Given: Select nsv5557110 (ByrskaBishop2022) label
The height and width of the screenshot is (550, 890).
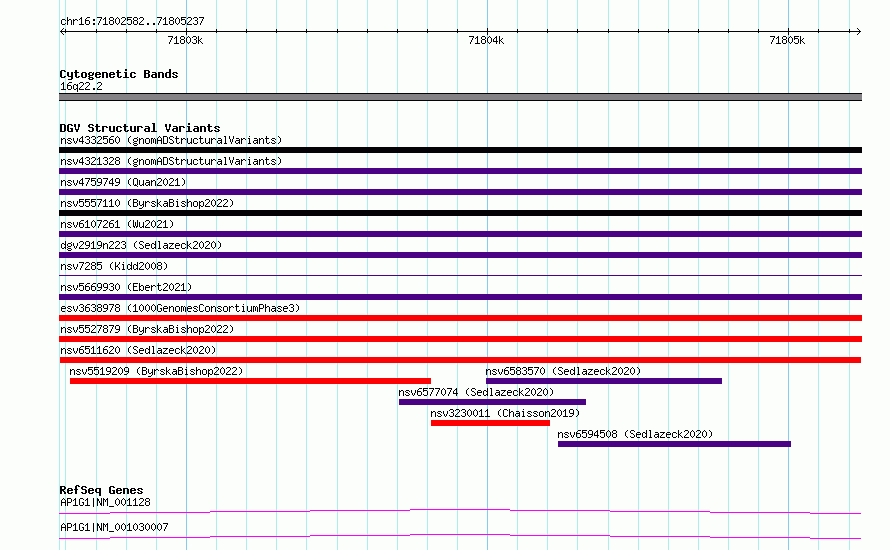Looking at the screenshot, I should click(x=147, y=203).
